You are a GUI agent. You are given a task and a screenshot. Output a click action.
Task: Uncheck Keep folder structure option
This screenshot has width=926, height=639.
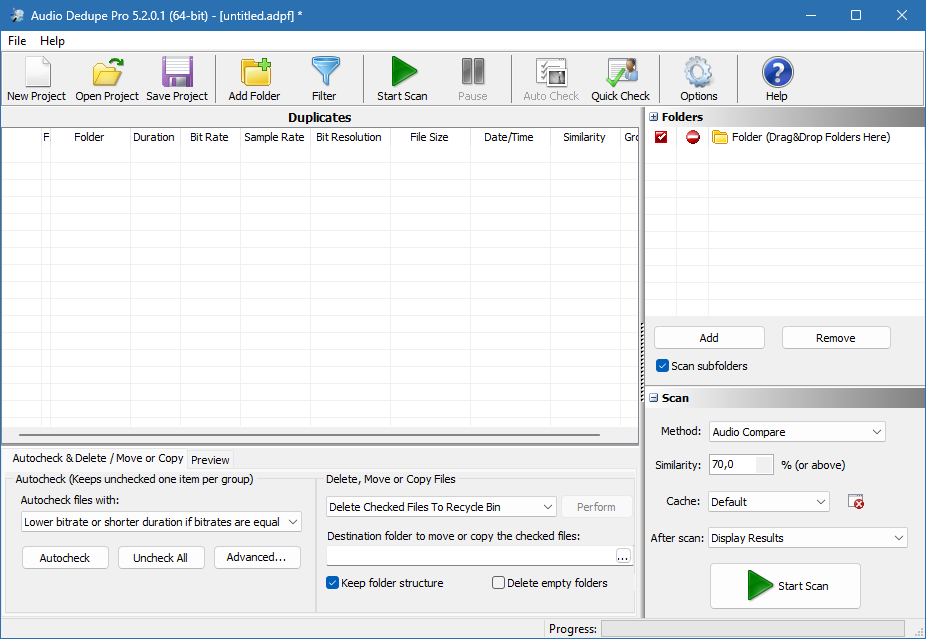(333, 583)
